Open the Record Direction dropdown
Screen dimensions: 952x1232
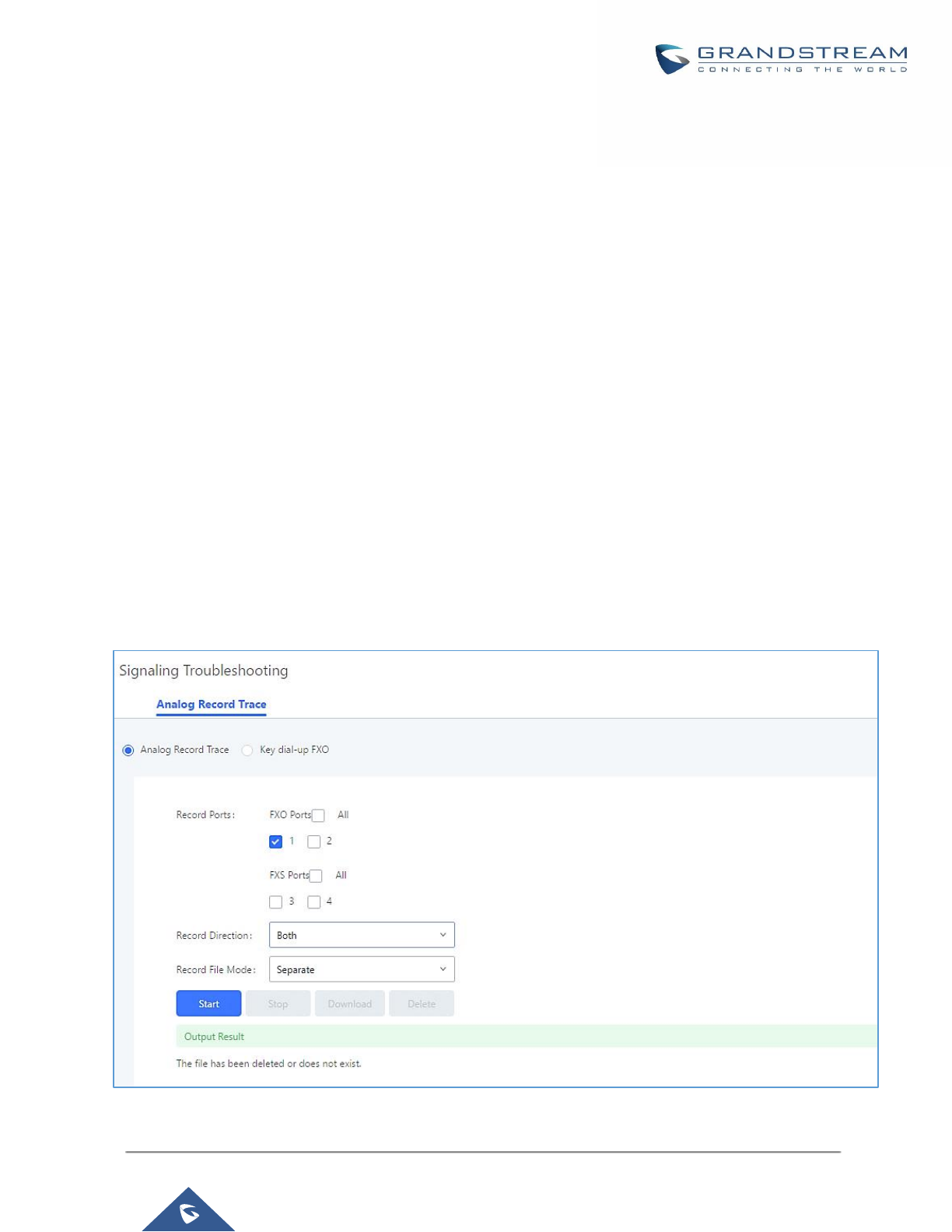[x=362, y=935]
